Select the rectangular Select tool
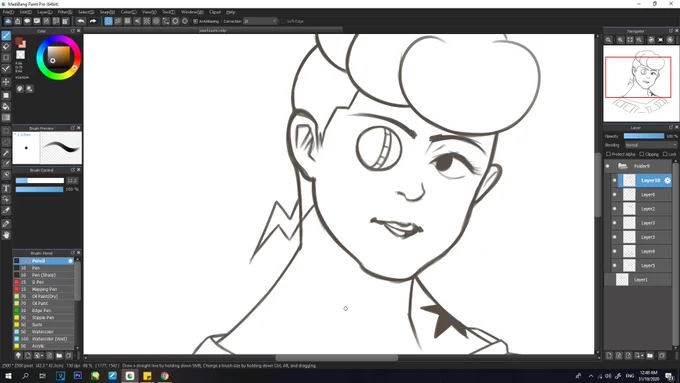 click(6, 131)
